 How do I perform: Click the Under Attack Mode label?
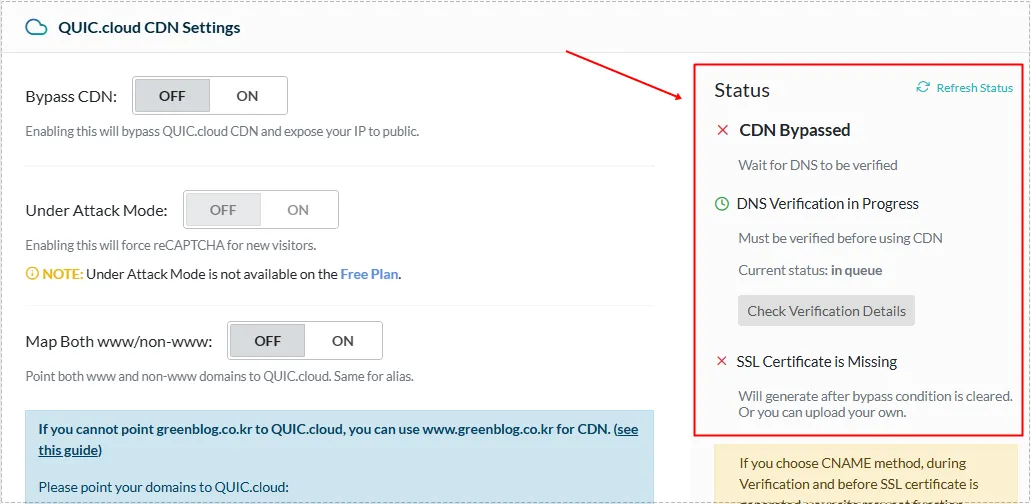point(97,211)
